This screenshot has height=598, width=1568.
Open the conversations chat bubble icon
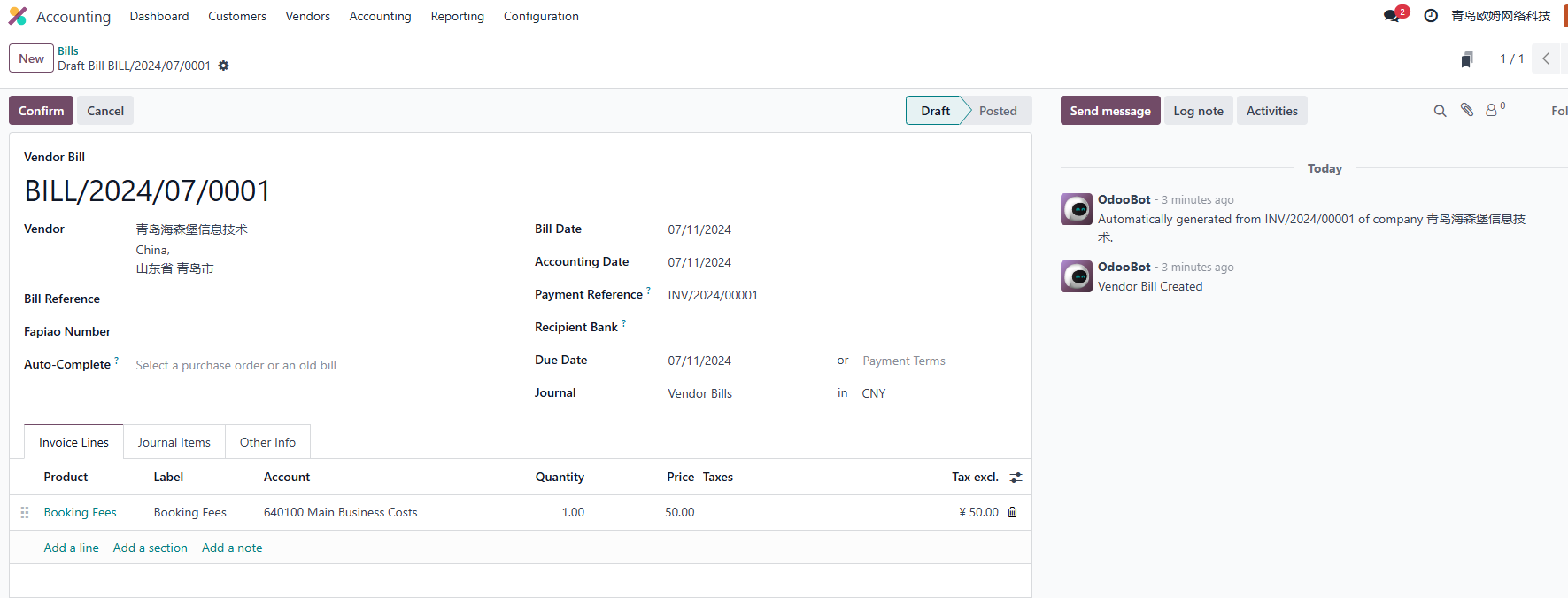coord(1393,16)
